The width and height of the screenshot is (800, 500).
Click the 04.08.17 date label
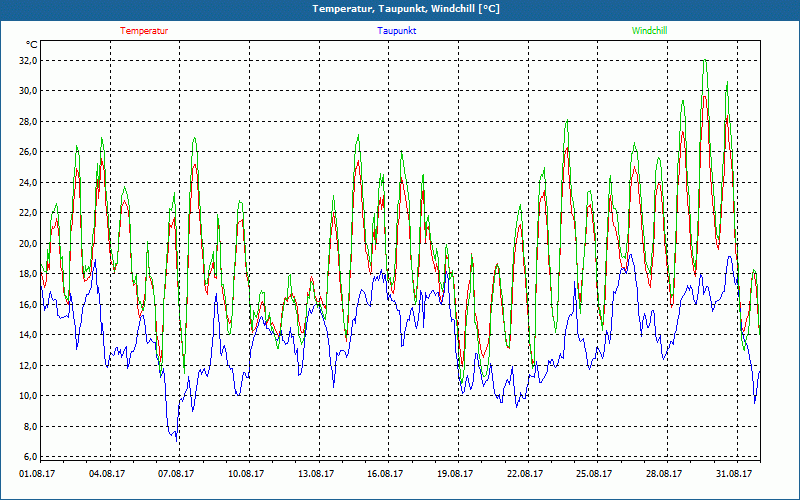[107, 474]
